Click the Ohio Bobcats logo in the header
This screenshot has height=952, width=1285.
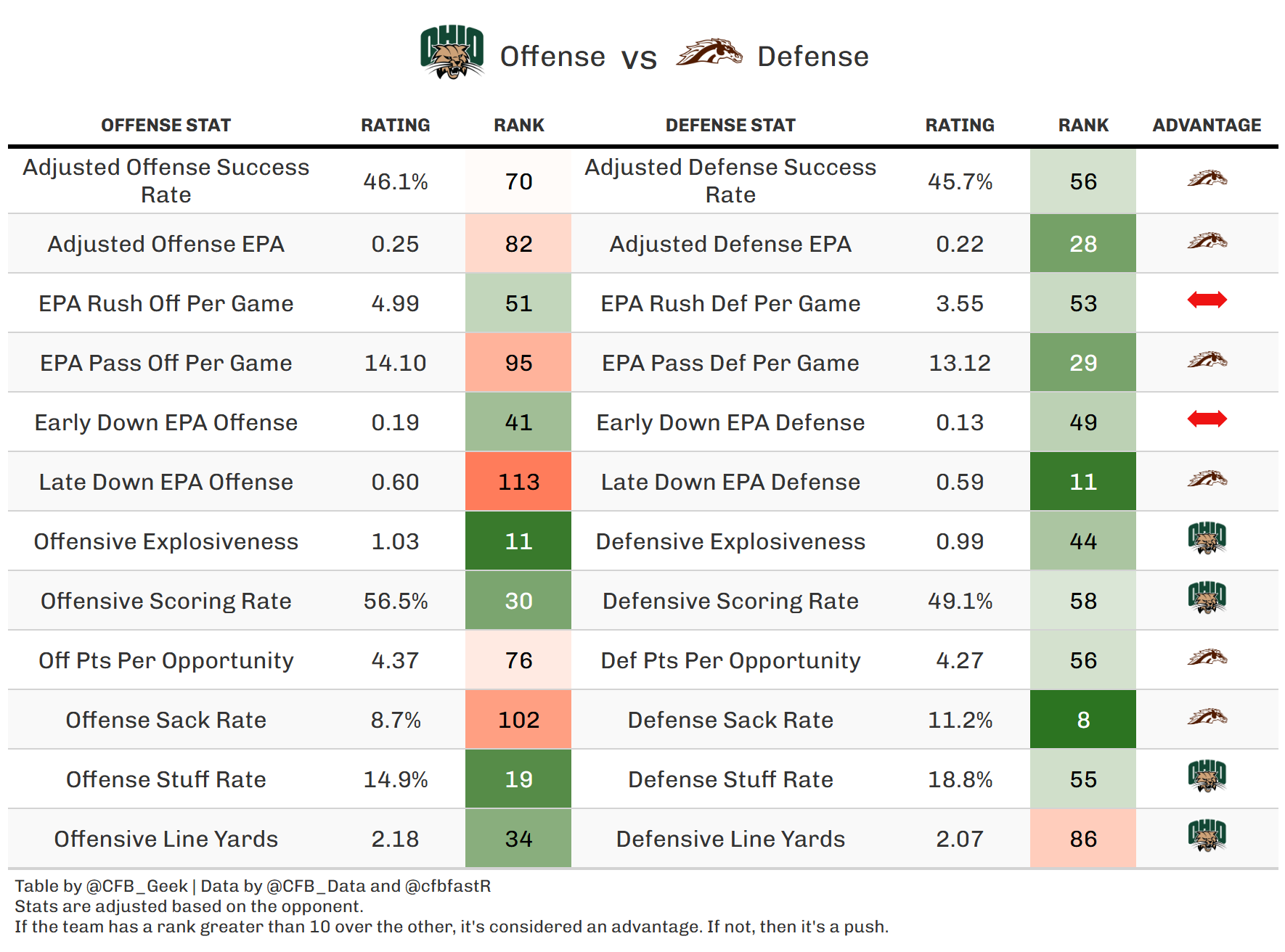452,52
